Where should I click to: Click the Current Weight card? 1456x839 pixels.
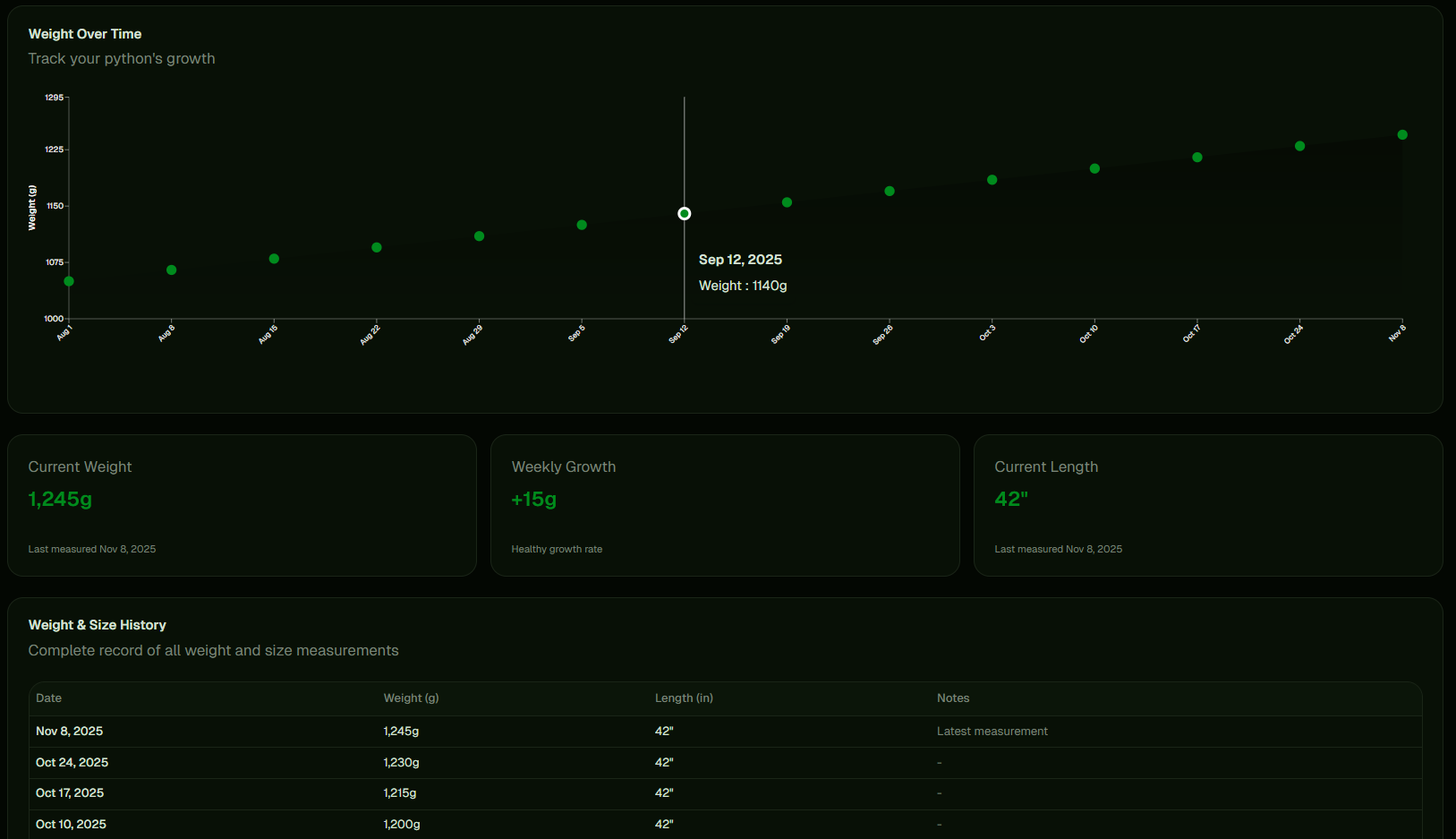(242, 505)
